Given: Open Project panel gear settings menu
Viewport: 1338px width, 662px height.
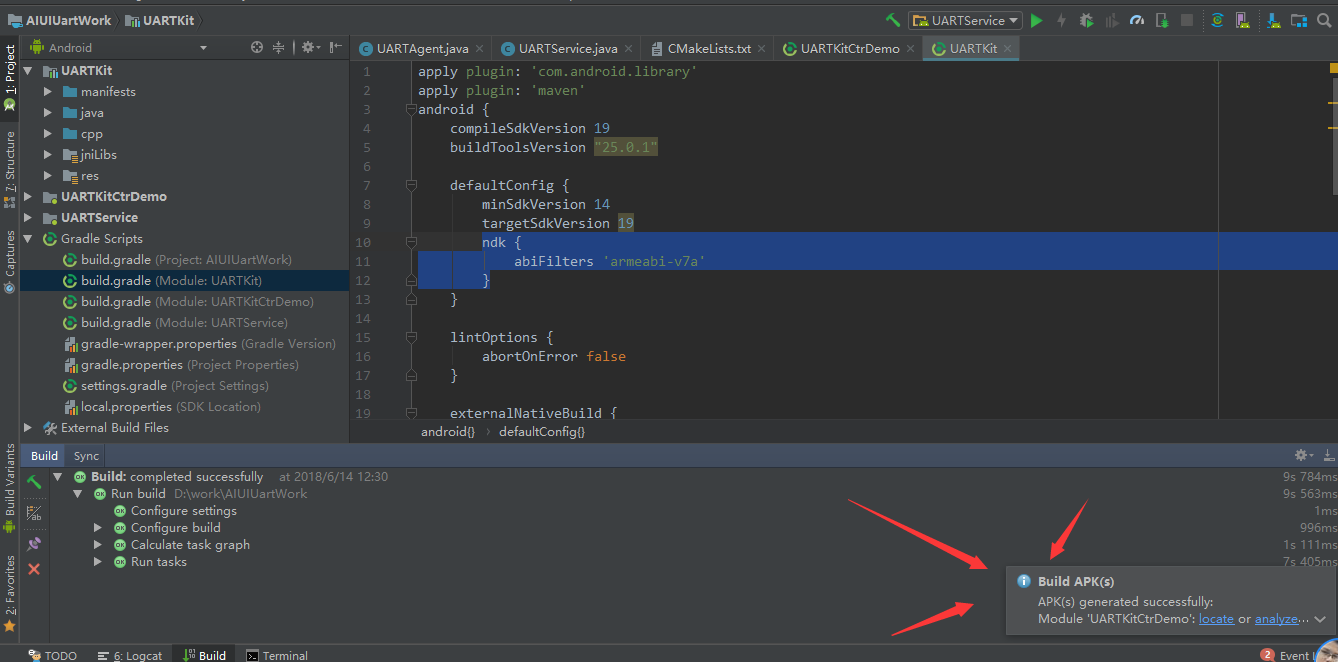Looking at the screenshot, I should click(x=310, y=47).
